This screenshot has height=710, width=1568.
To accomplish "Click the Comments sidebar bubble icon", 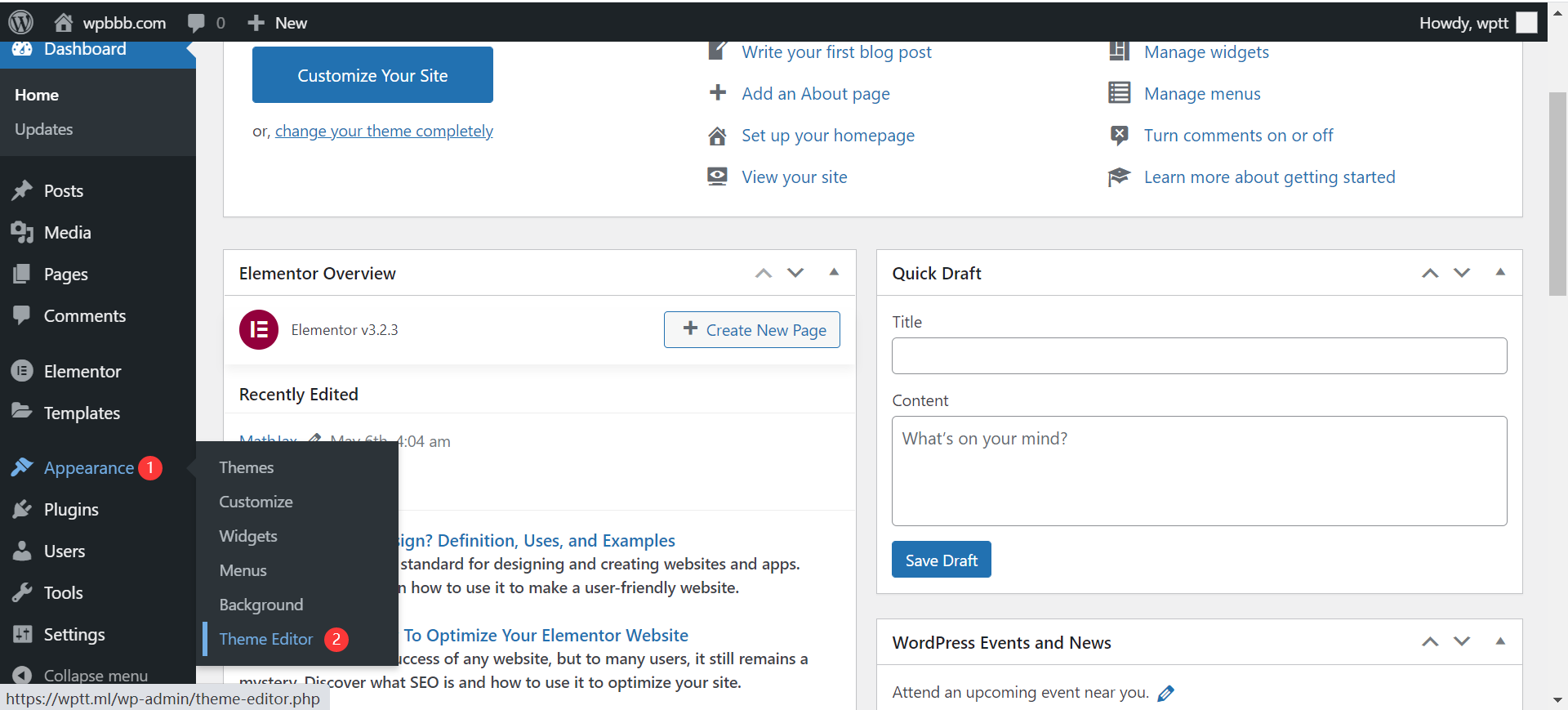I will coord(22,315).
